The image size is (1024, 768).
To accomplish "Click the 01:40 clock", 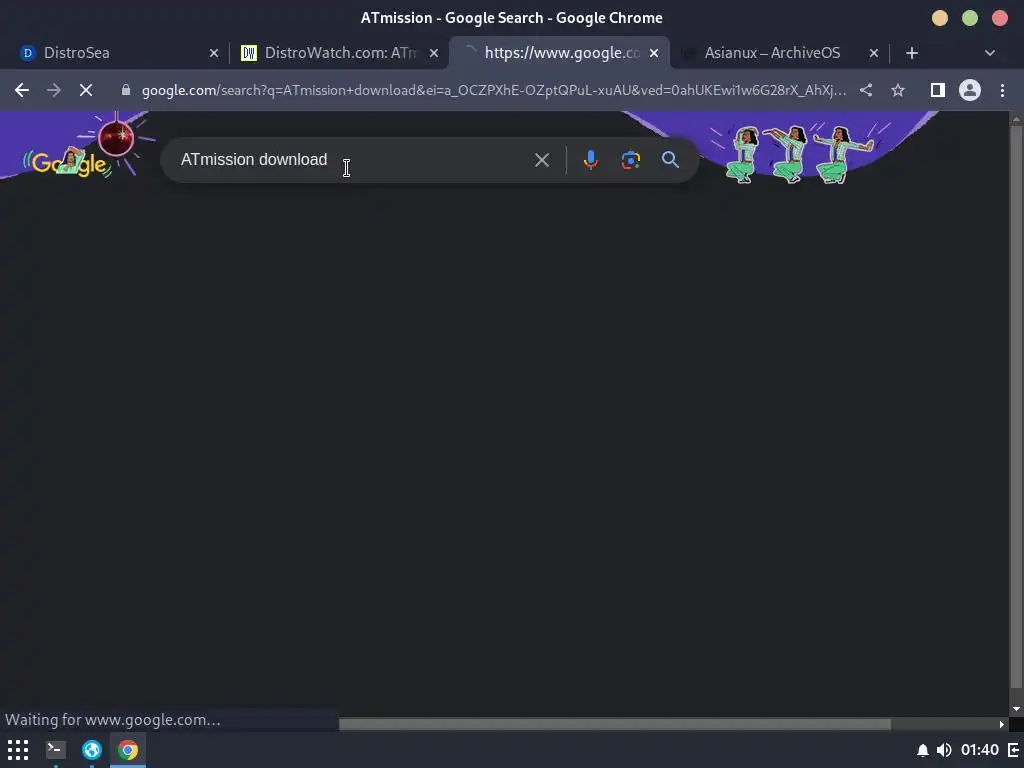I will (x=980, y=750).
